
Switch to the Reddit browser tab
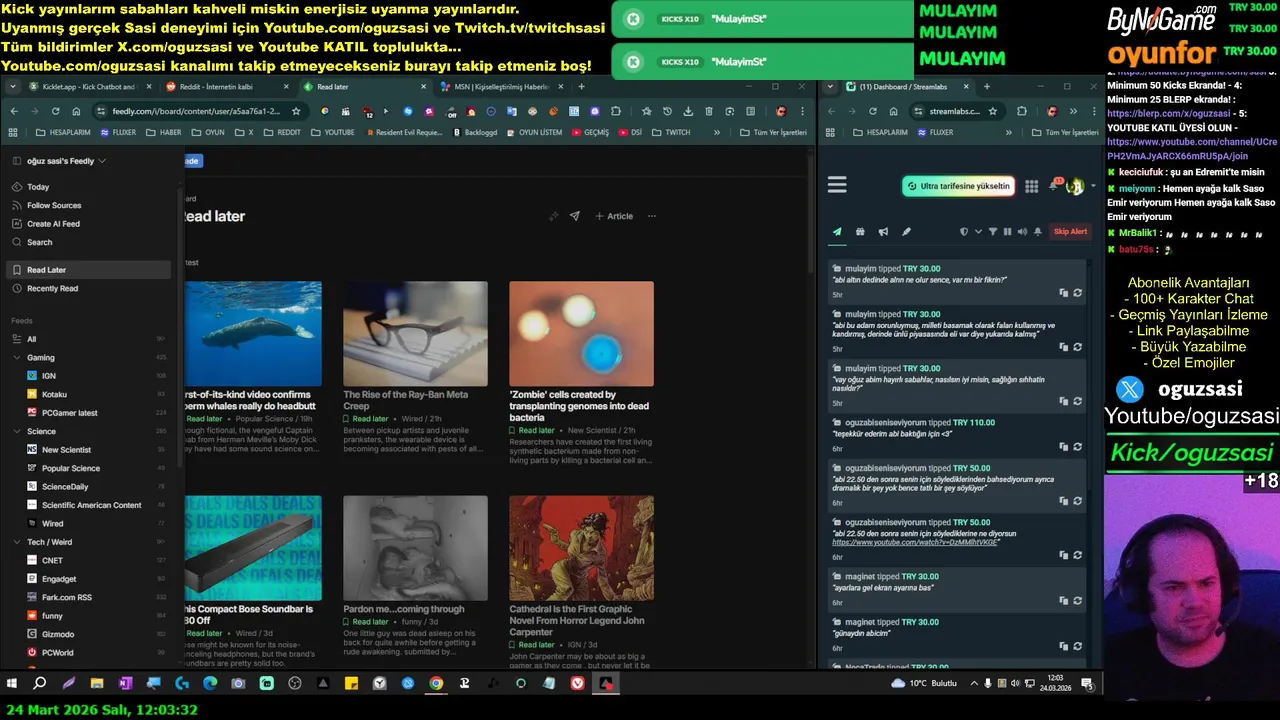(x=225, y=87)
